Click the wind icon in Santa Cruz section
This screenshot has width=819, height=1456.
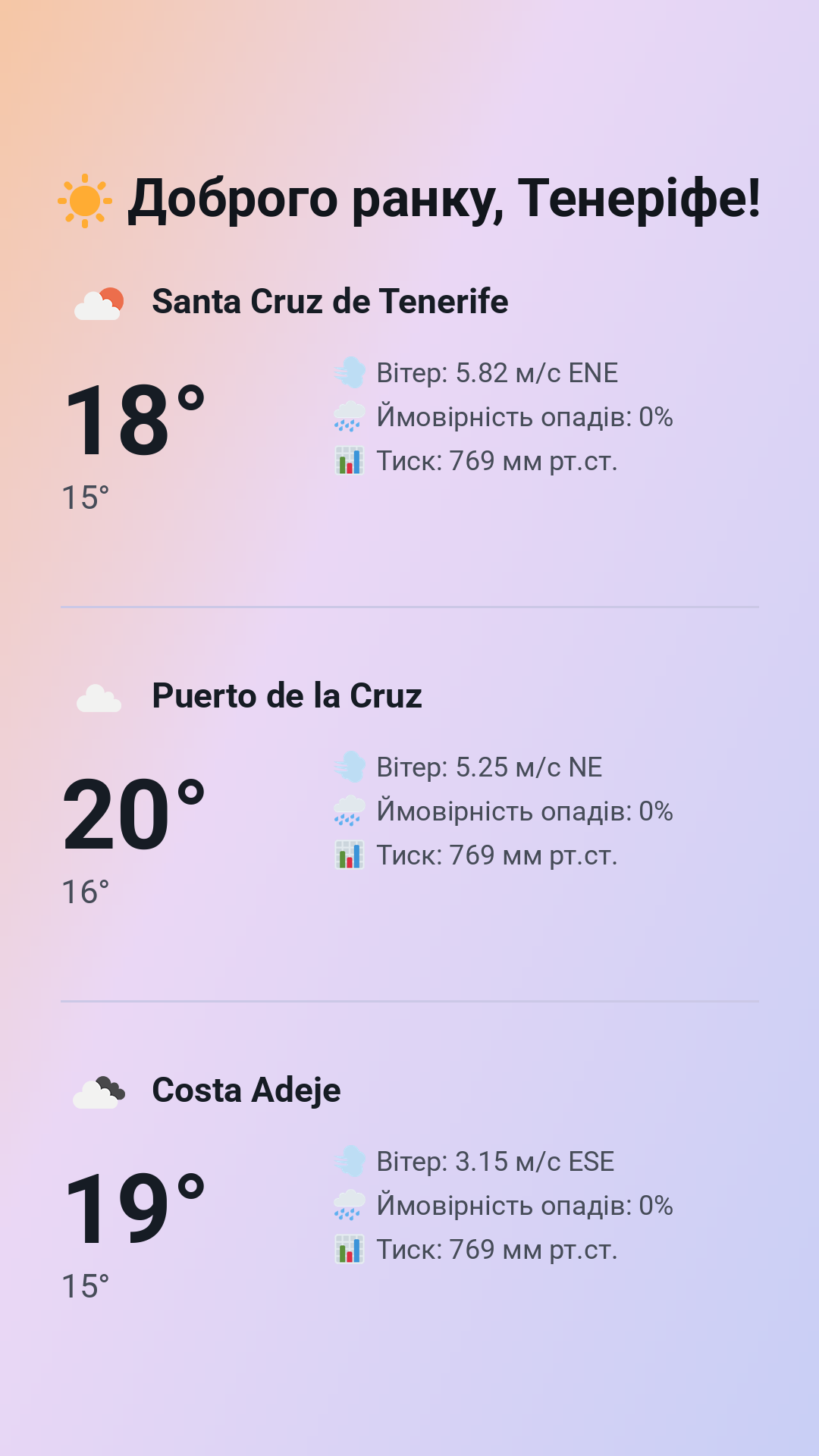point(350,373)
